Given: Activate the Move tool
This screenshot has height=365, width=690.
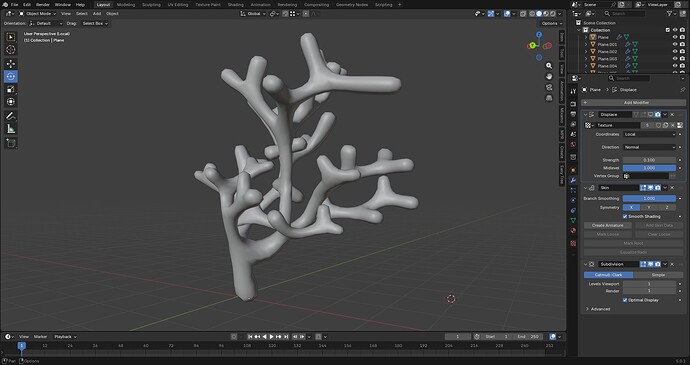Looking at the screenshot, I should coord(11,64).
